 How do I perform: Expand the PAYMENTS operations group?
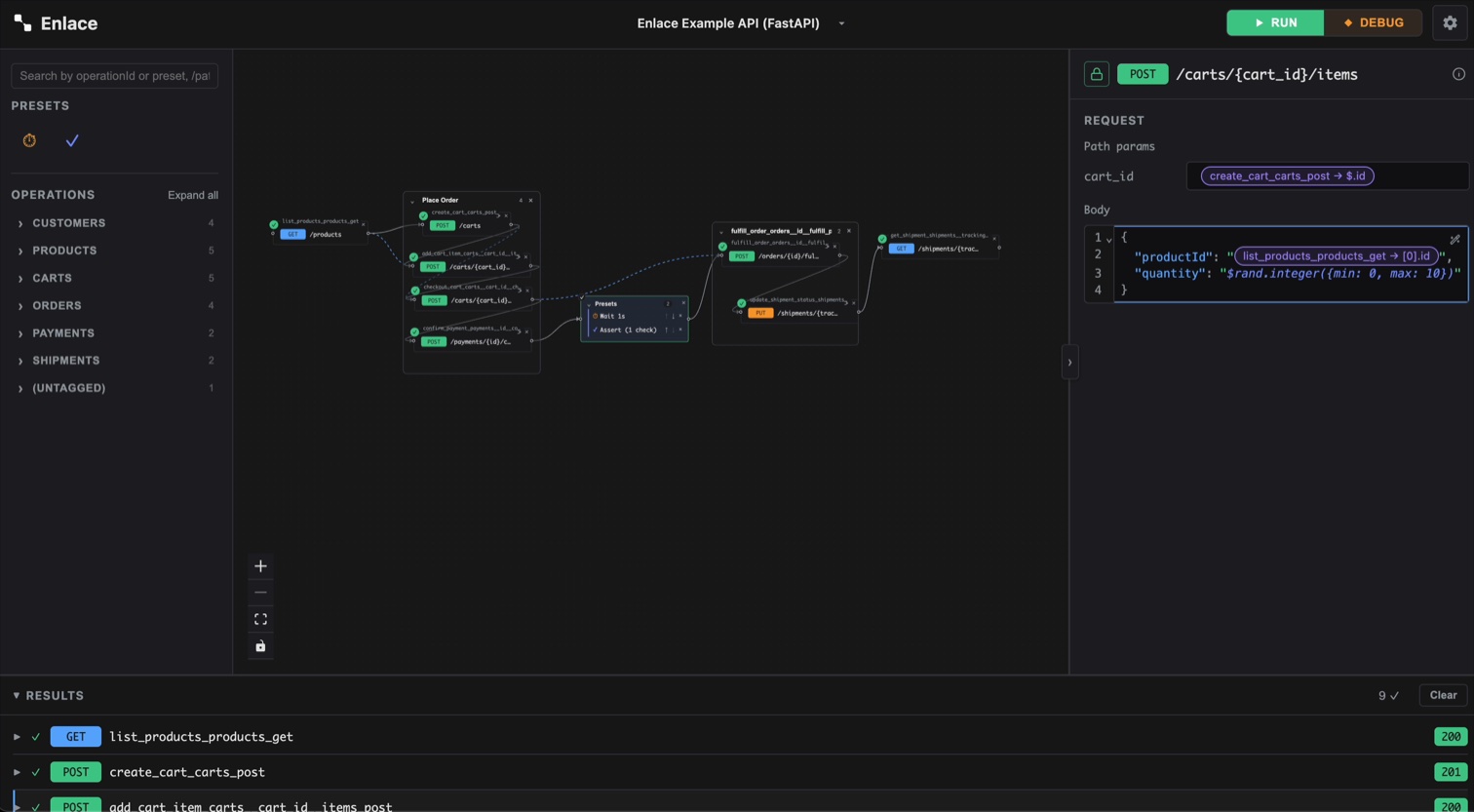(x=114, y=333)
